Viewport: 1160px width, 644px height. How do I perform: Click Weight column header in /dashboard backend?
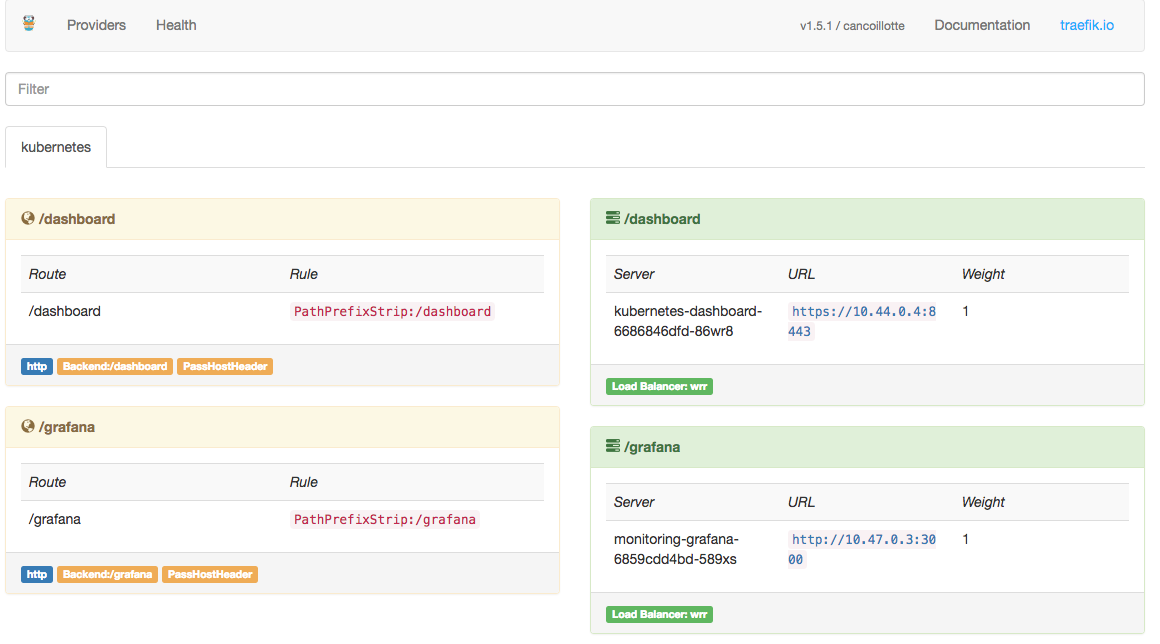tap(983, 274)
